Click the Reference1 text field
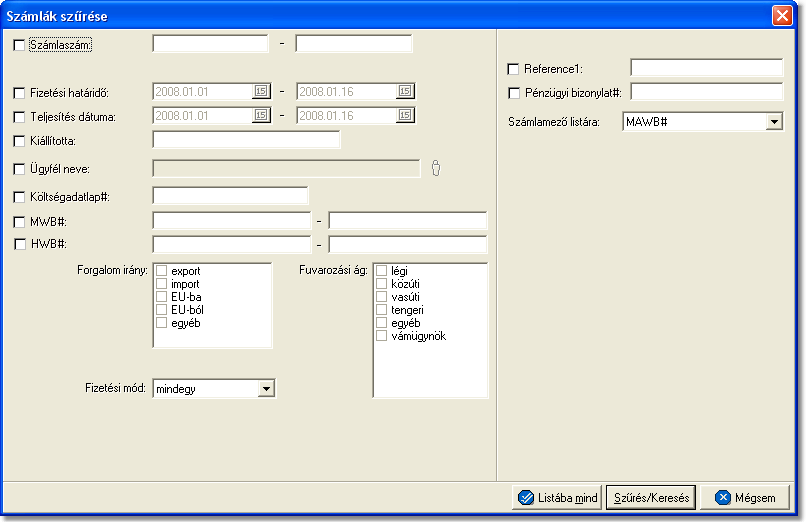The width and height of the screenshot is (806, 524). (707, 67)
